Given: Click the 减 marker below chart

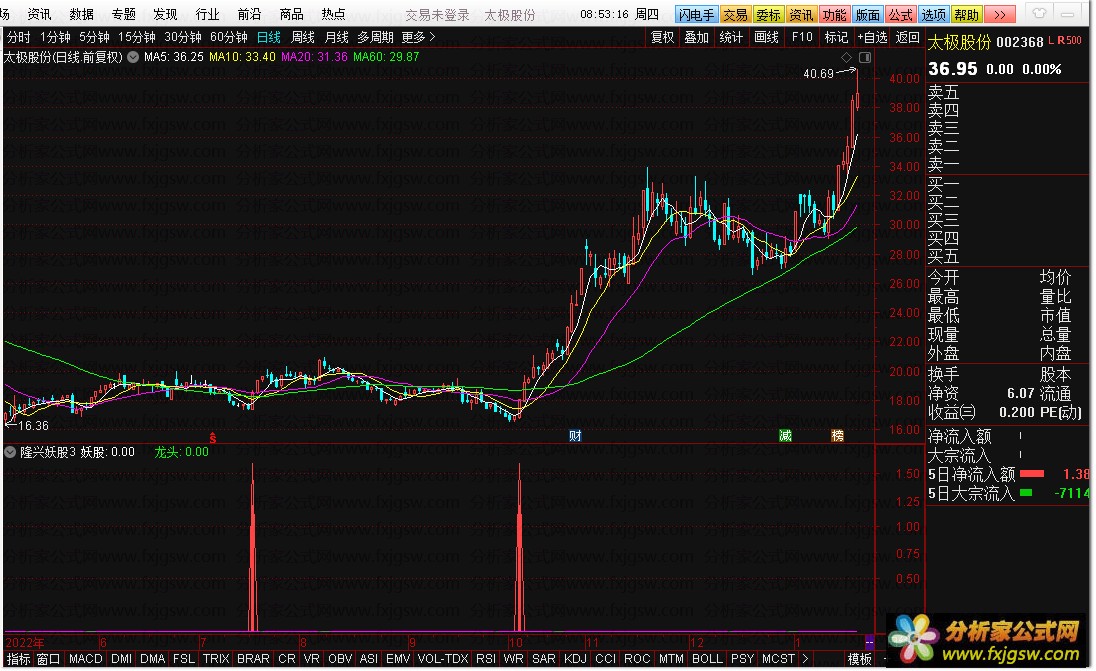Looking at the screenshot, I should click(x=786, y=436).
